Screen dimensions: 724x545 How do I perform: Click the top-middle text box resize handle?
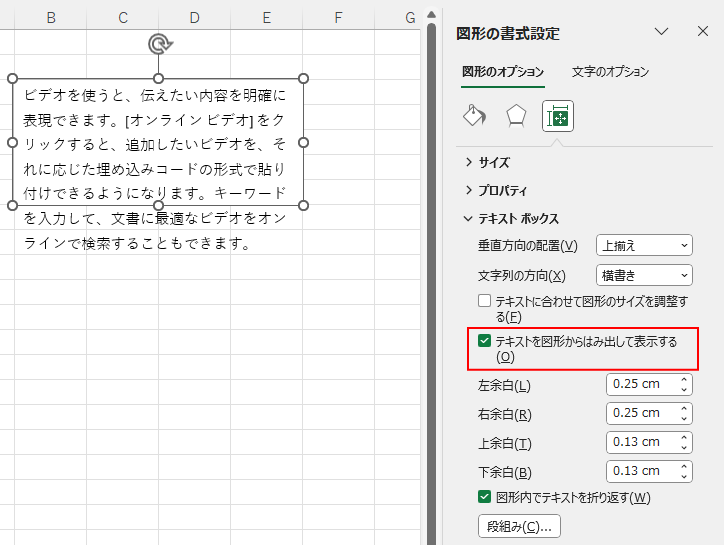158,79
